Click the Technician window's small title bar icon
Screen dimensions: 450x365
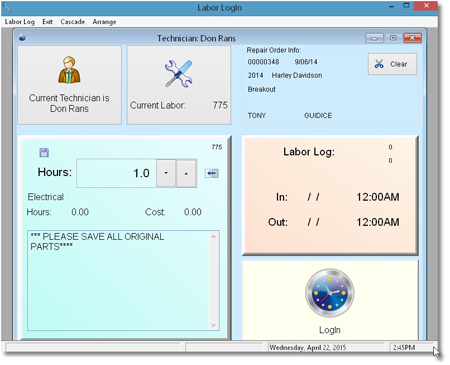click(22, 38)
